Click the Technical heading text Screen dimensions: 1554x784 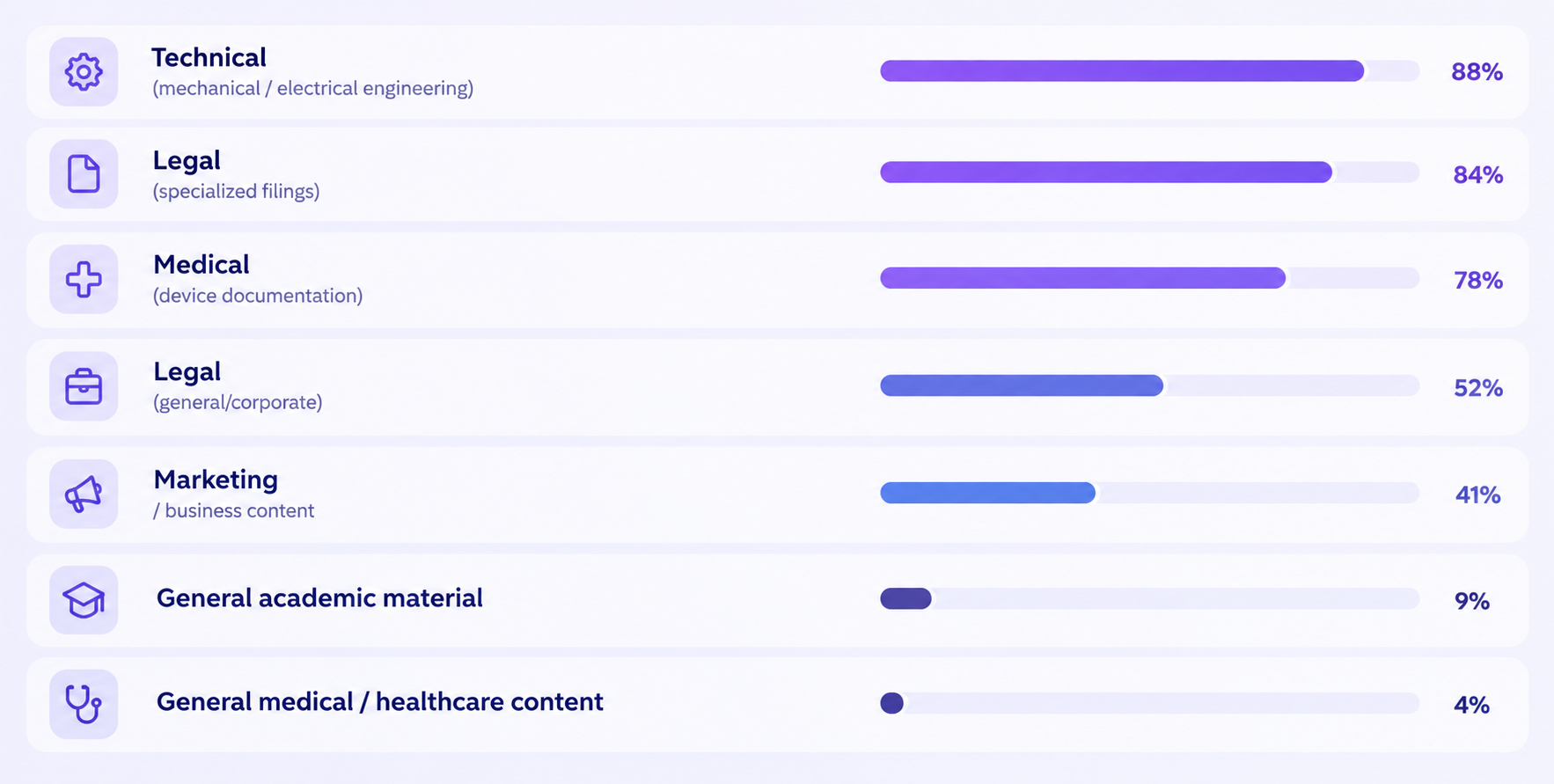point(209,58)
